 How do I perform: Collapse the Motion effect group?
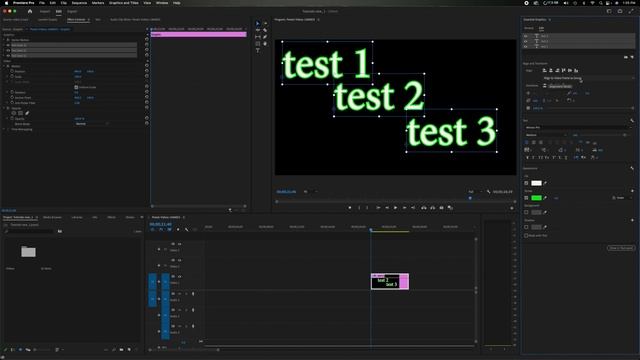[5, 66]
